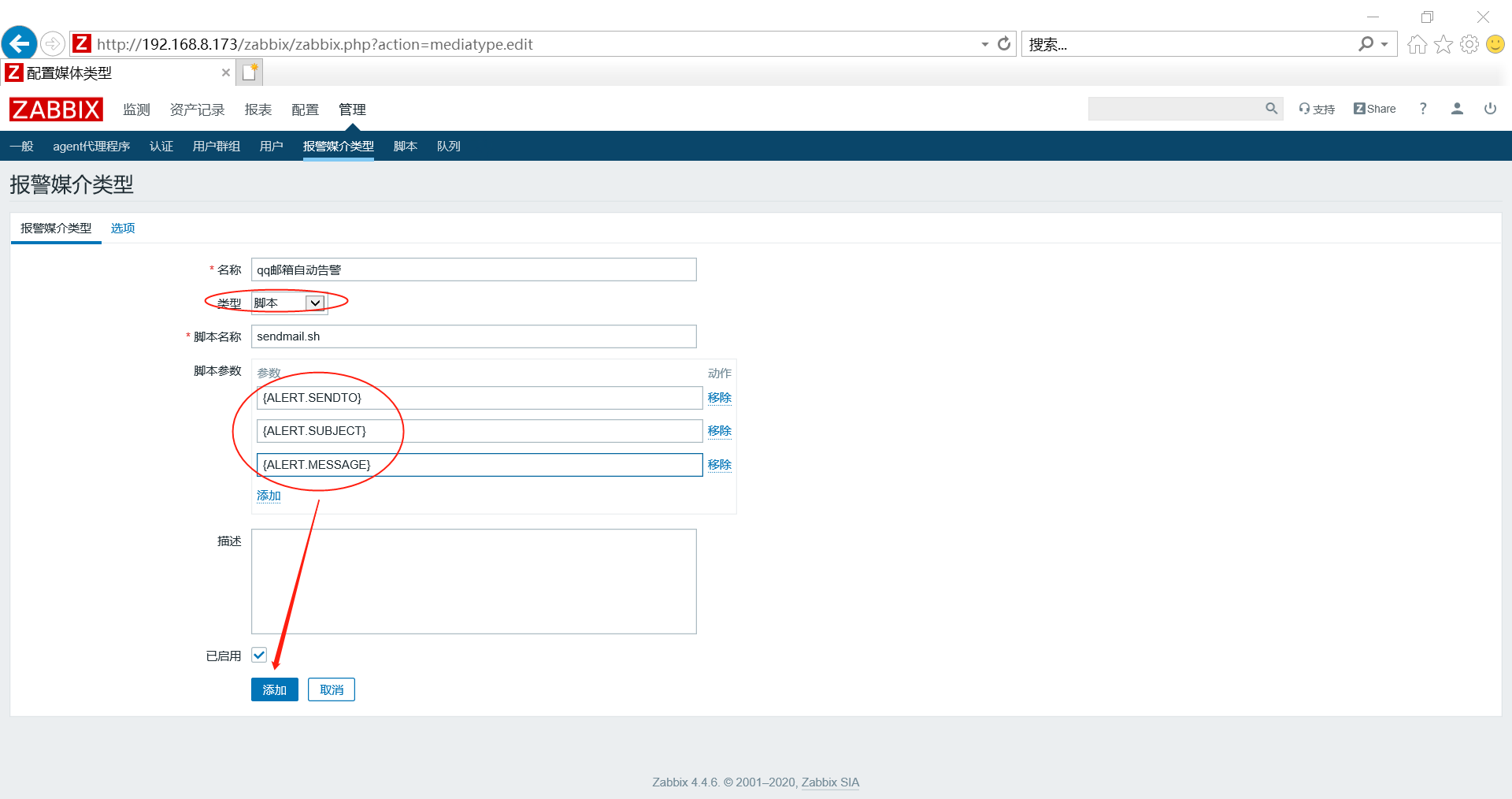This screenshot has width=1512, height=799.
Task: Open the address bar history dropdown arrow
Action: (984, 44)
